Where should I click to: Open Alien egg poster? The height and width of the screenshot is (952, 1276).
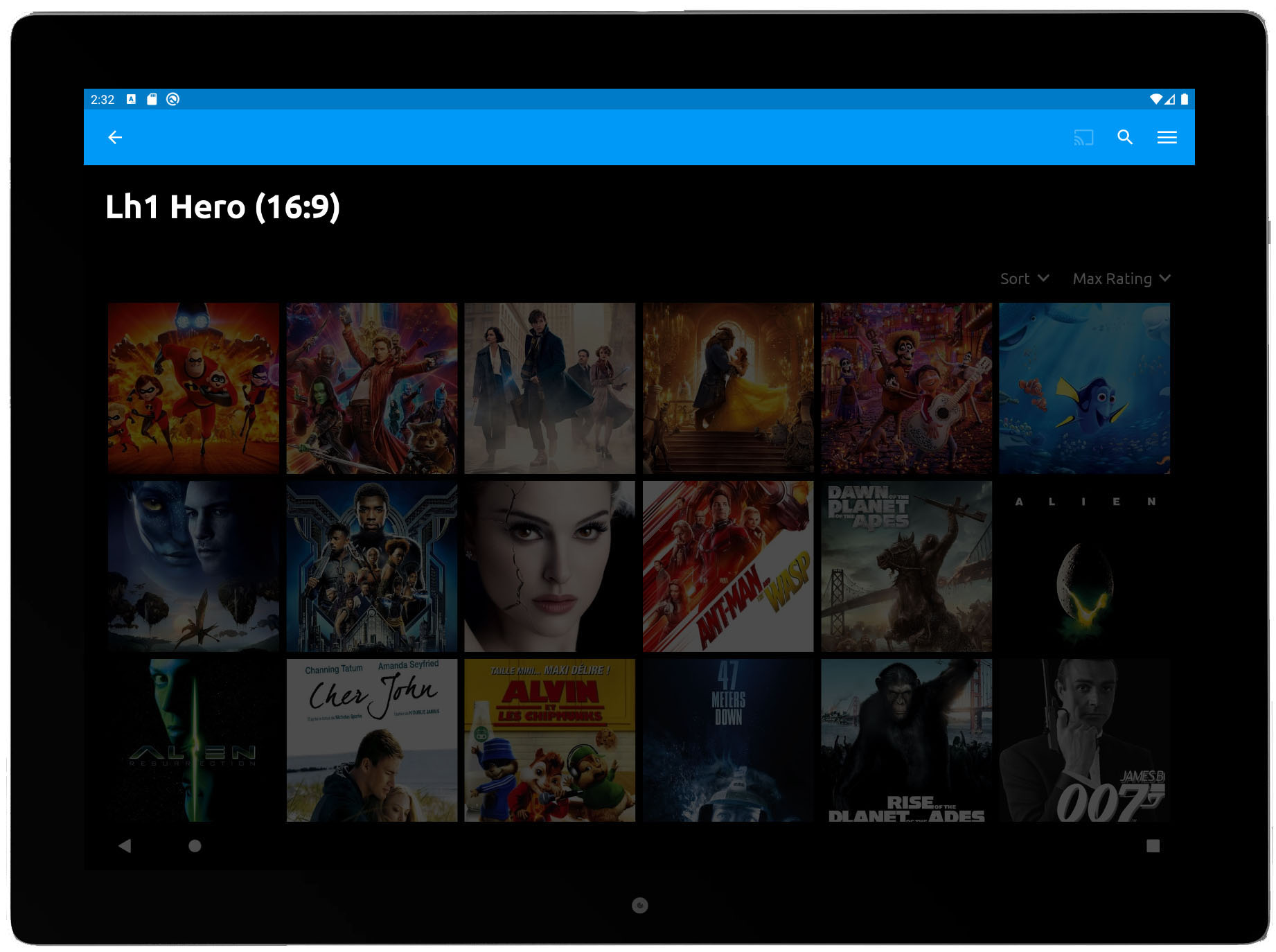(x=1085, y=566)
